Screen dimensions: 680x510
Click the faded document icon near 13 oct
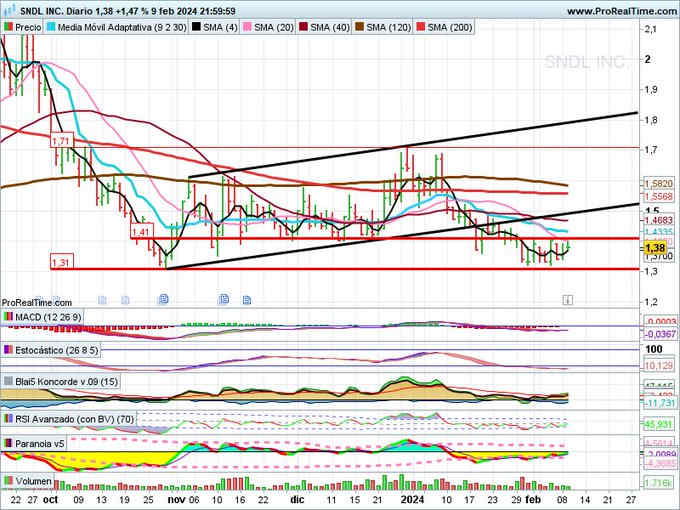point(102,300)
